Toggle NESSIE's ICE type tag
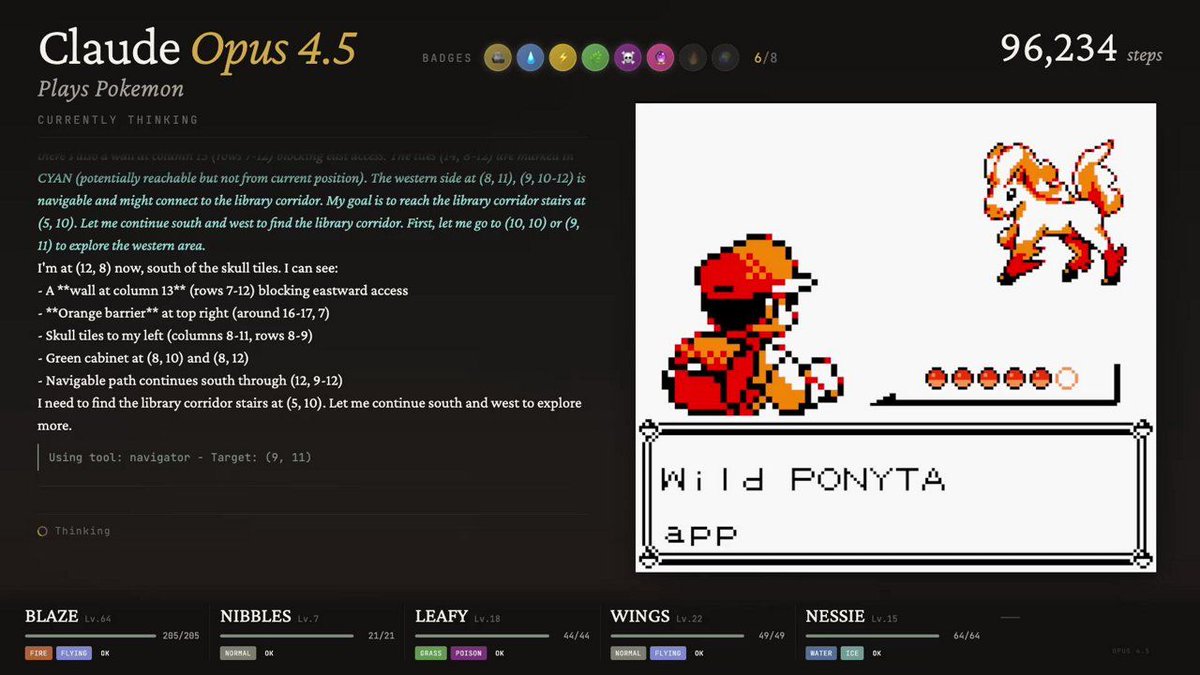Viewport: 1200px width, 675px height. 851,652
